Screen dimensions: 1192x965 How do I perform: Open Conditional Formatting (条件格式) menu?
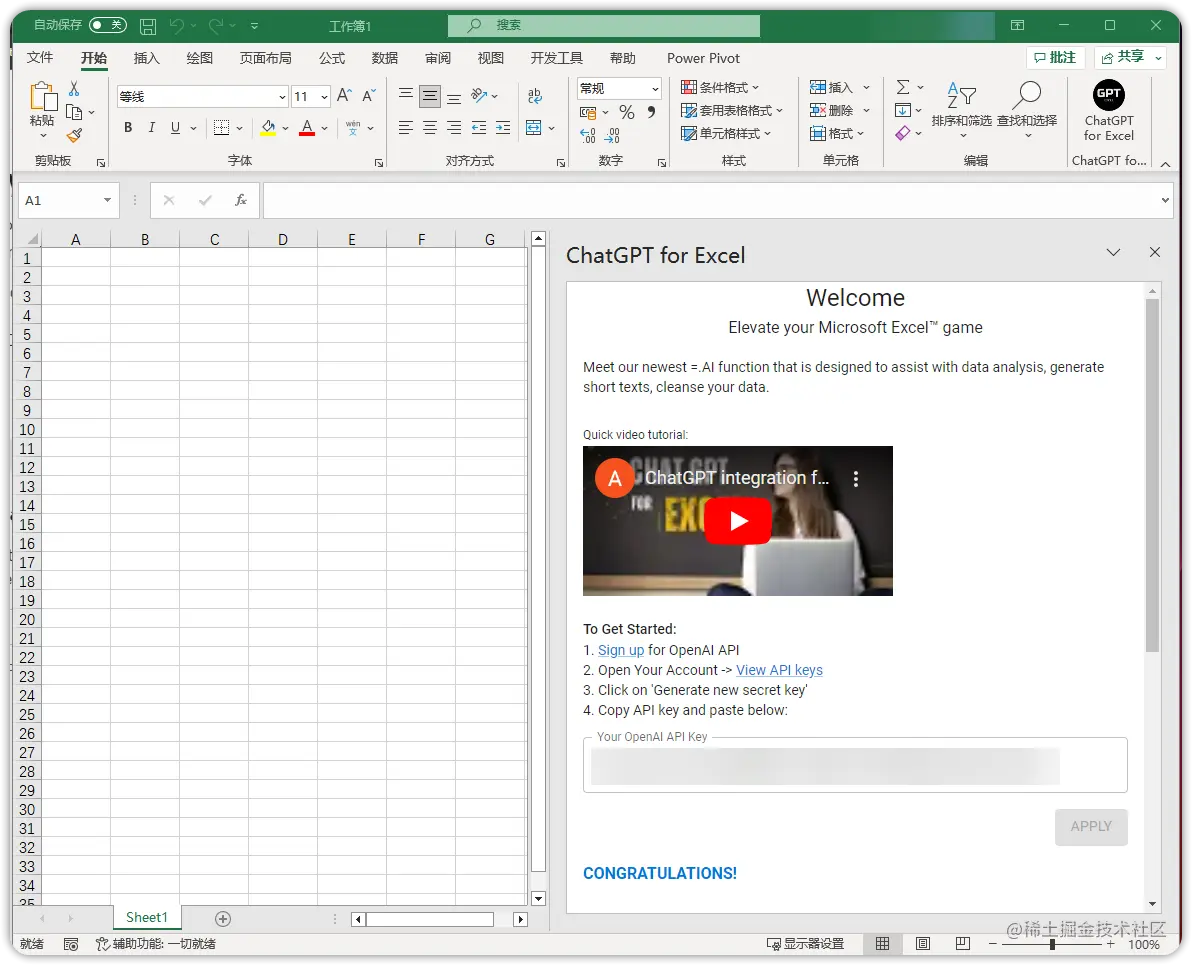coord(720,87)
